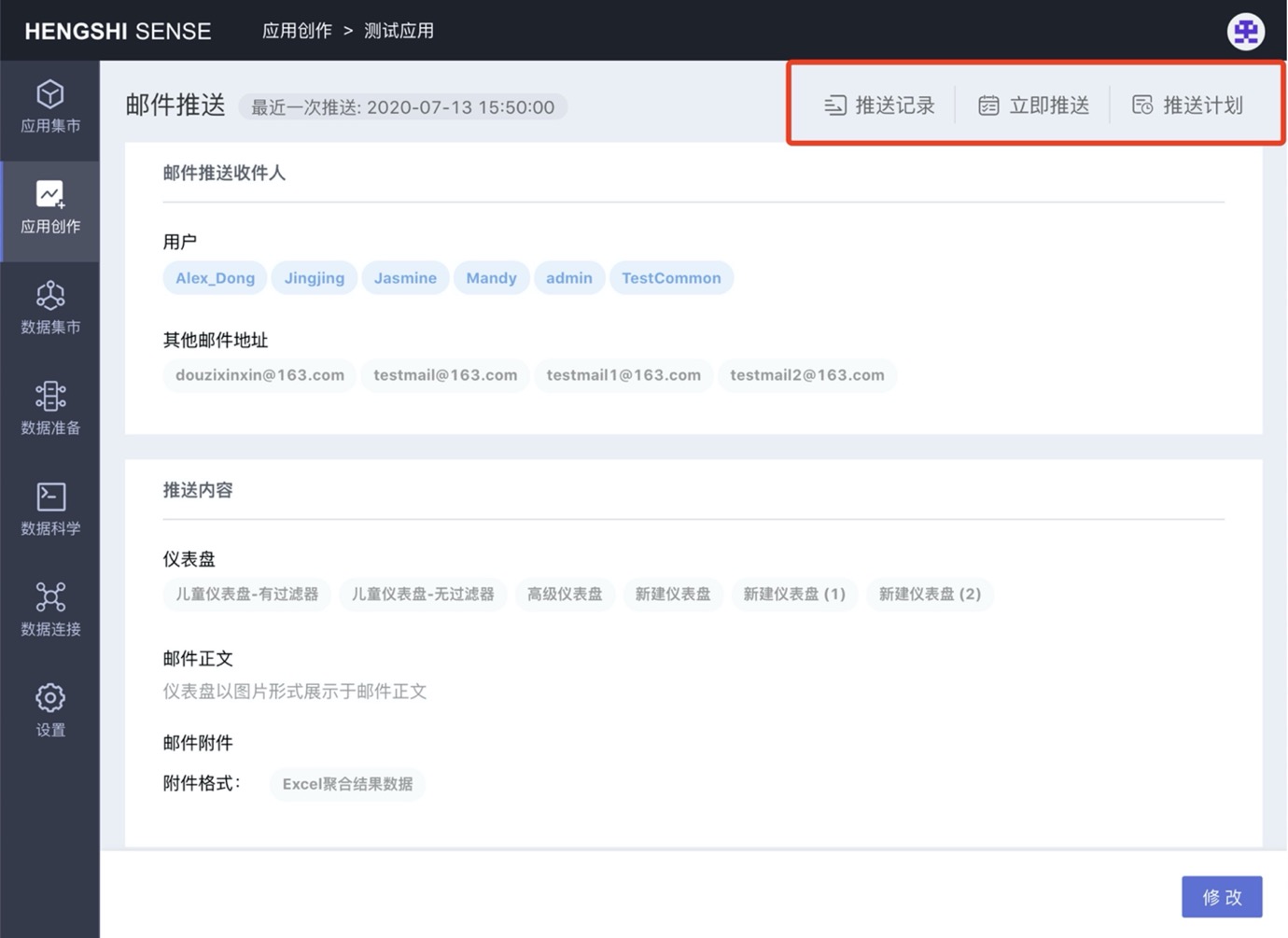Click 儿童仪表盘-无过滤器 dashboard tag

tap(423, 595)
